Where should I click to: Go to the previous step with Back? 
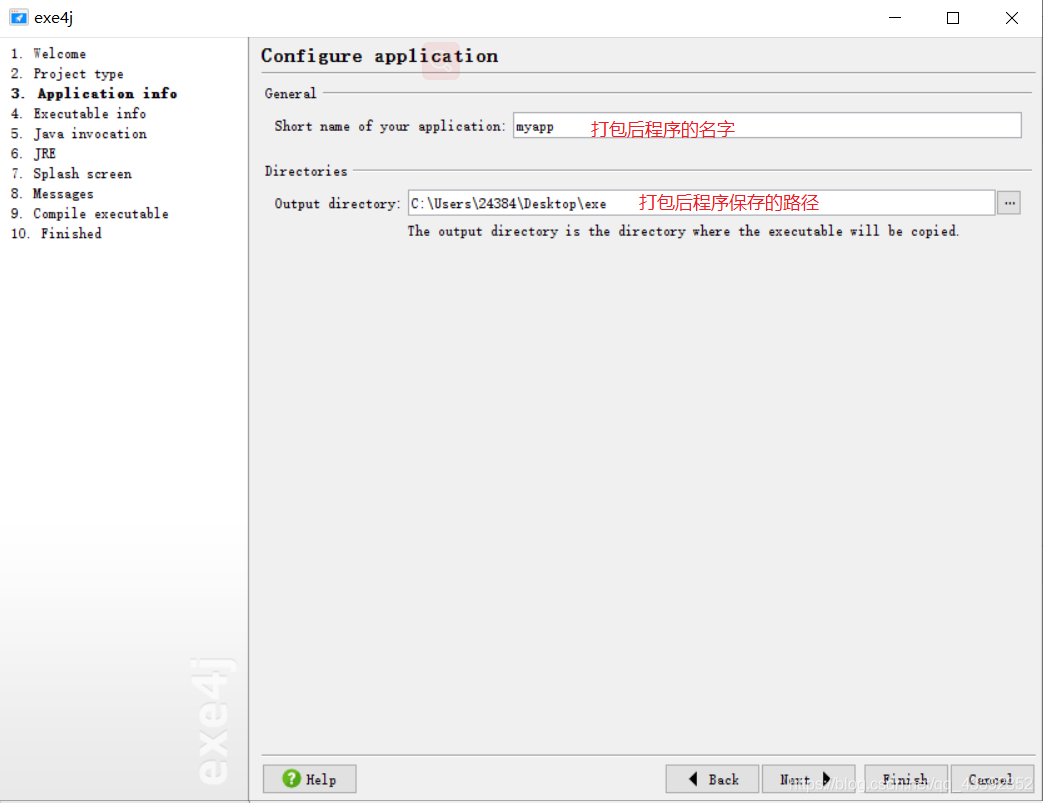712,779
